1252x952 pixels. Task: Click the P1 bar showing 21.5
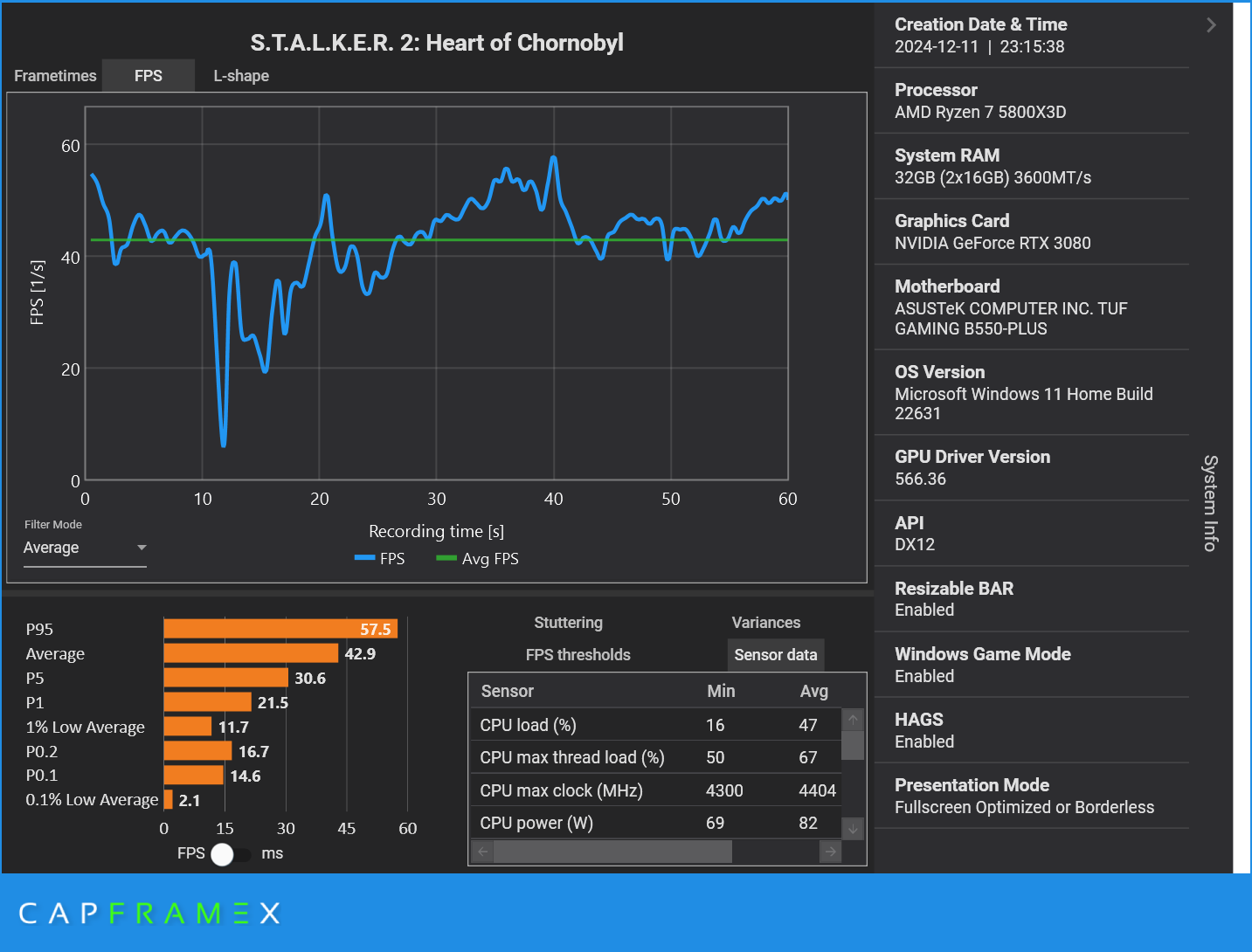point(207,702)
